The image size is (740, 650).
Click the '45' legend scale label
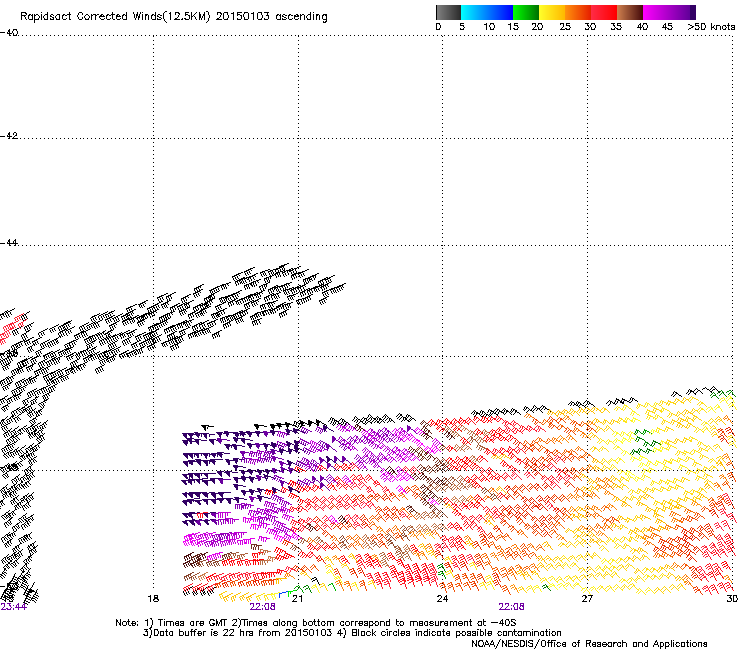click(x=667, y=27)
